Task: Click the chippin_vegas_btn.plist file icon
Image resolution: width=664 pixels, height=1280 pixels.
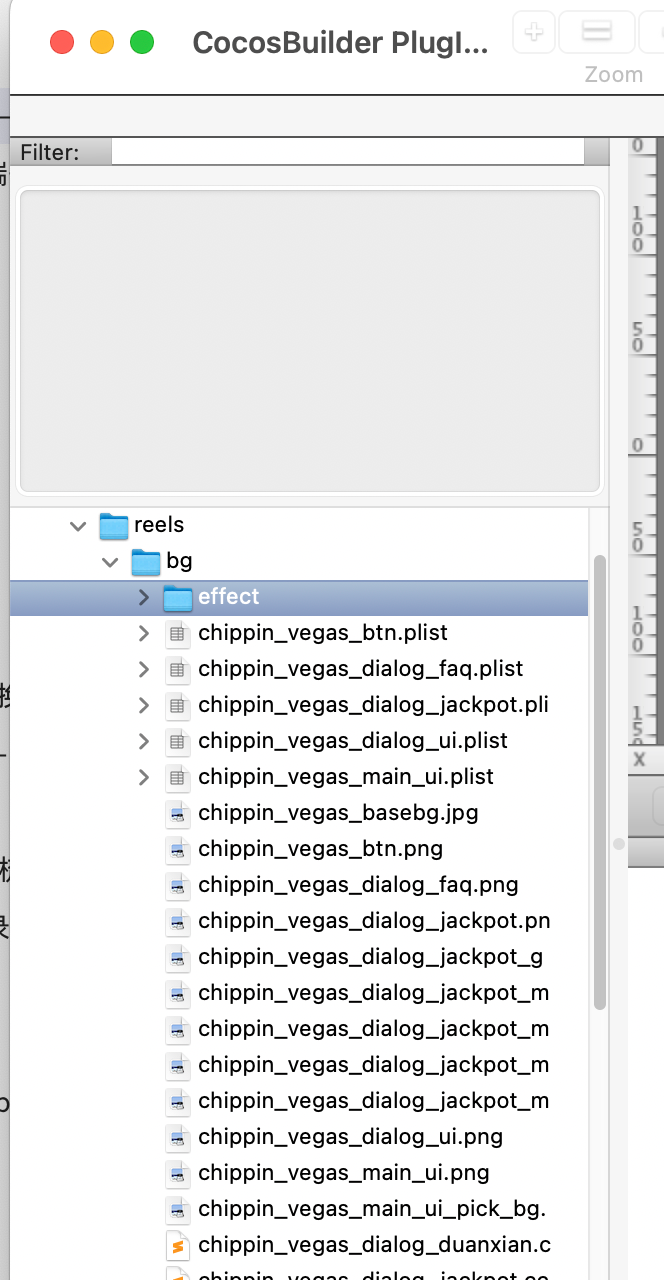Action: (x=178, y=633)
